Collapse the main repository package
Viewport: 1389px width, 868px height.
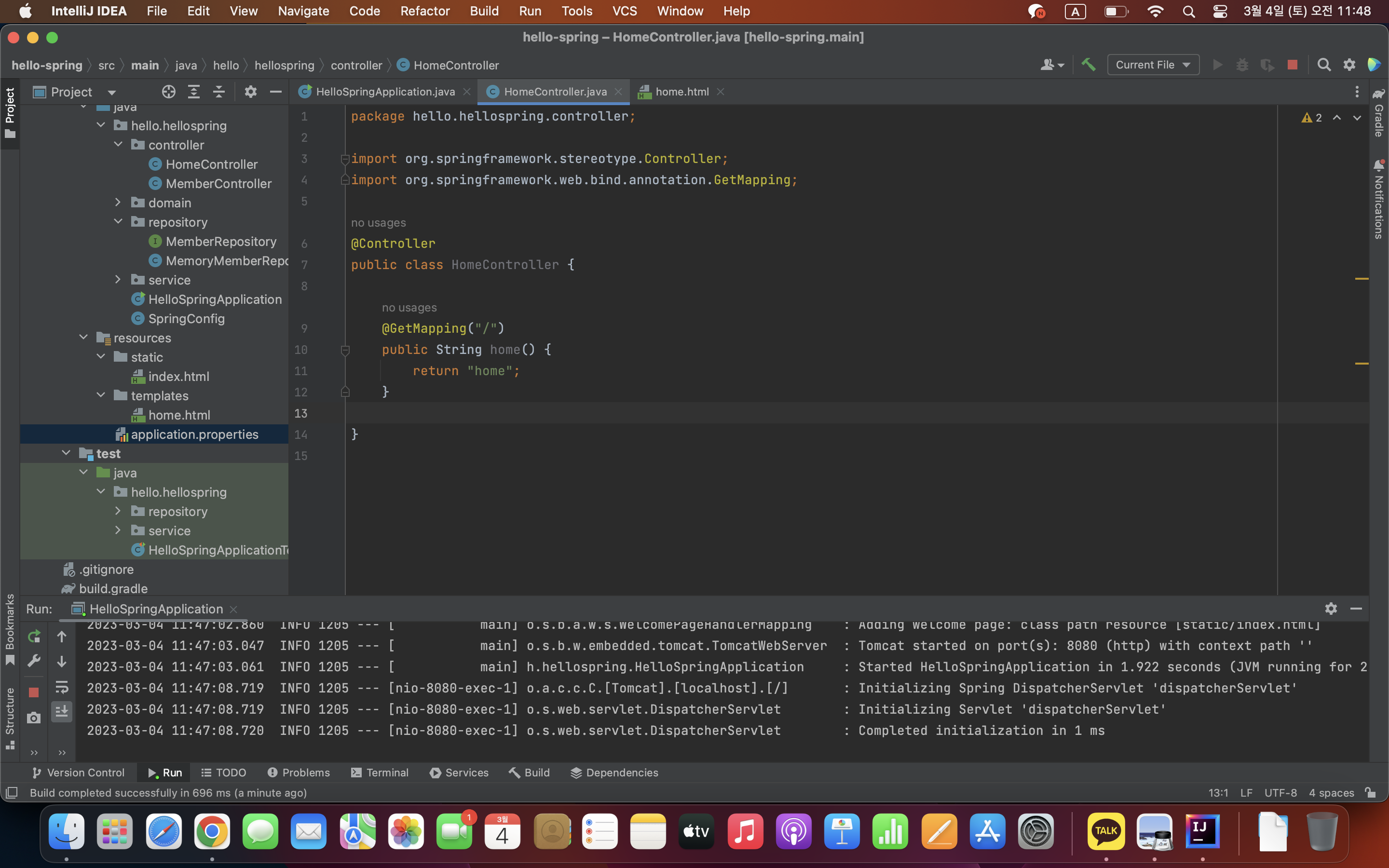click(x=118, y=222)
